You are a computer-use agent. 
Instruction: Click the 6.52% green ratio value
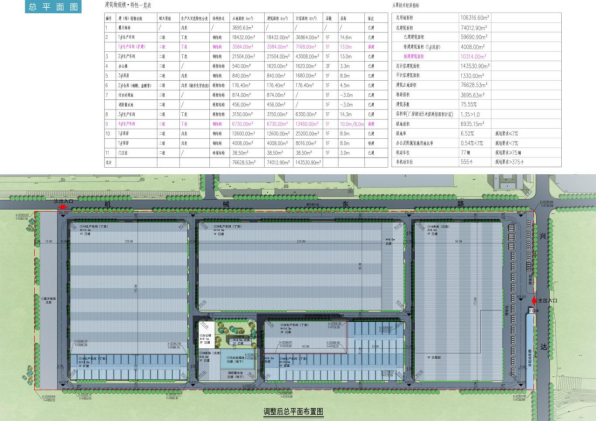(x=467, y=133)
